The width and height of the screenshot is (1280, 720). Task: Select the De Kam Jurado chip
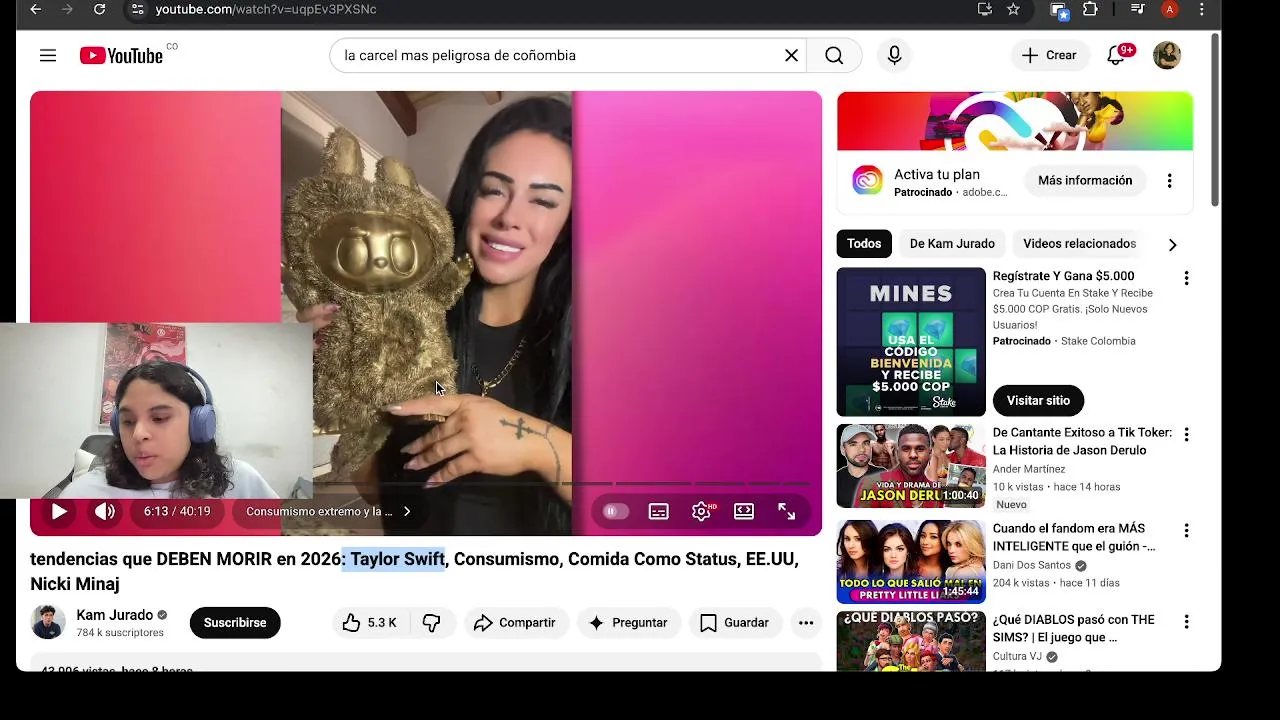[952, 244]
